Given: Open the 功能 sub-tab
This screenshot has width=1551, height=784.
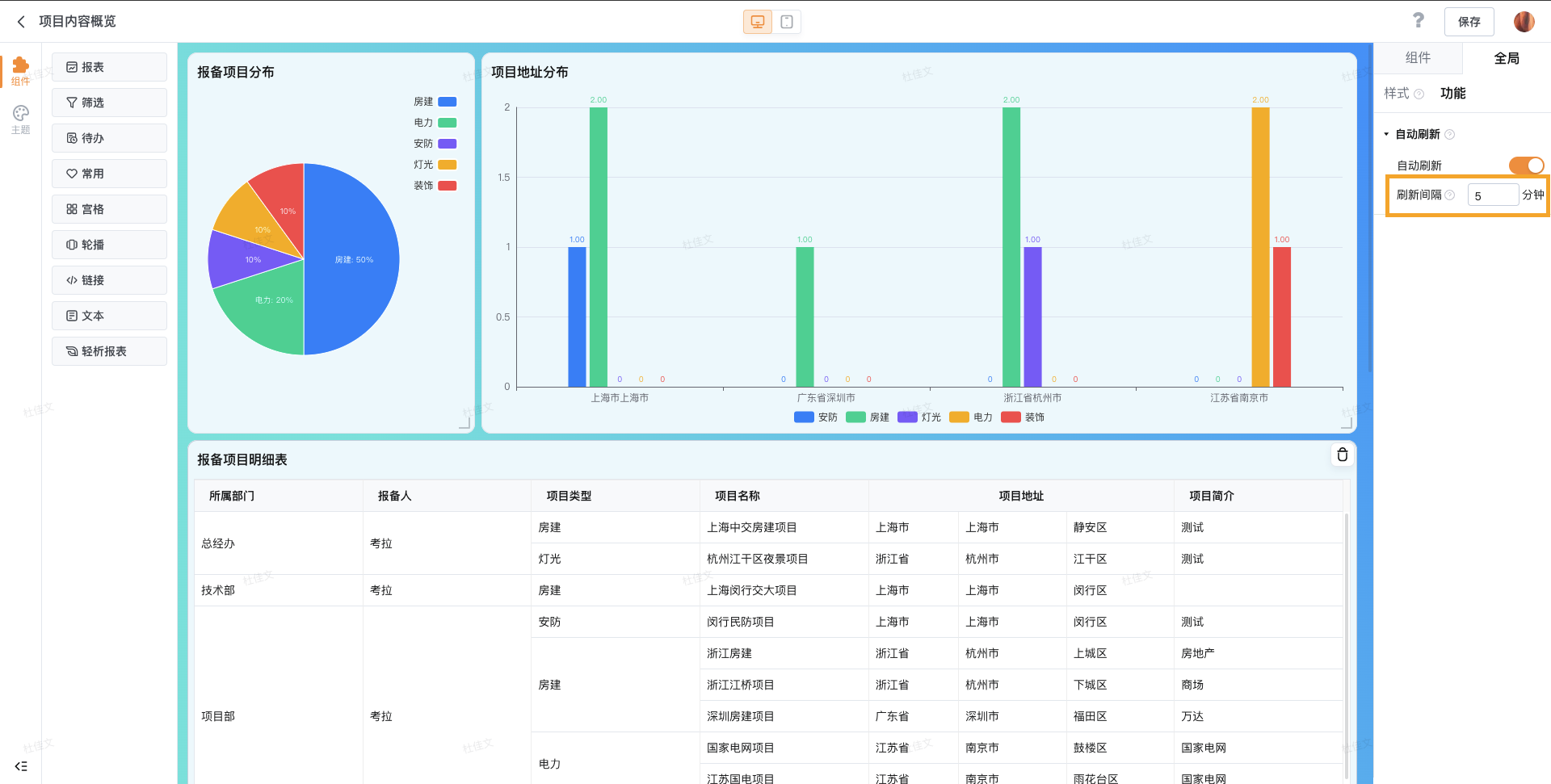Looking at the screenshot, I should click(x=1452, y=94).
